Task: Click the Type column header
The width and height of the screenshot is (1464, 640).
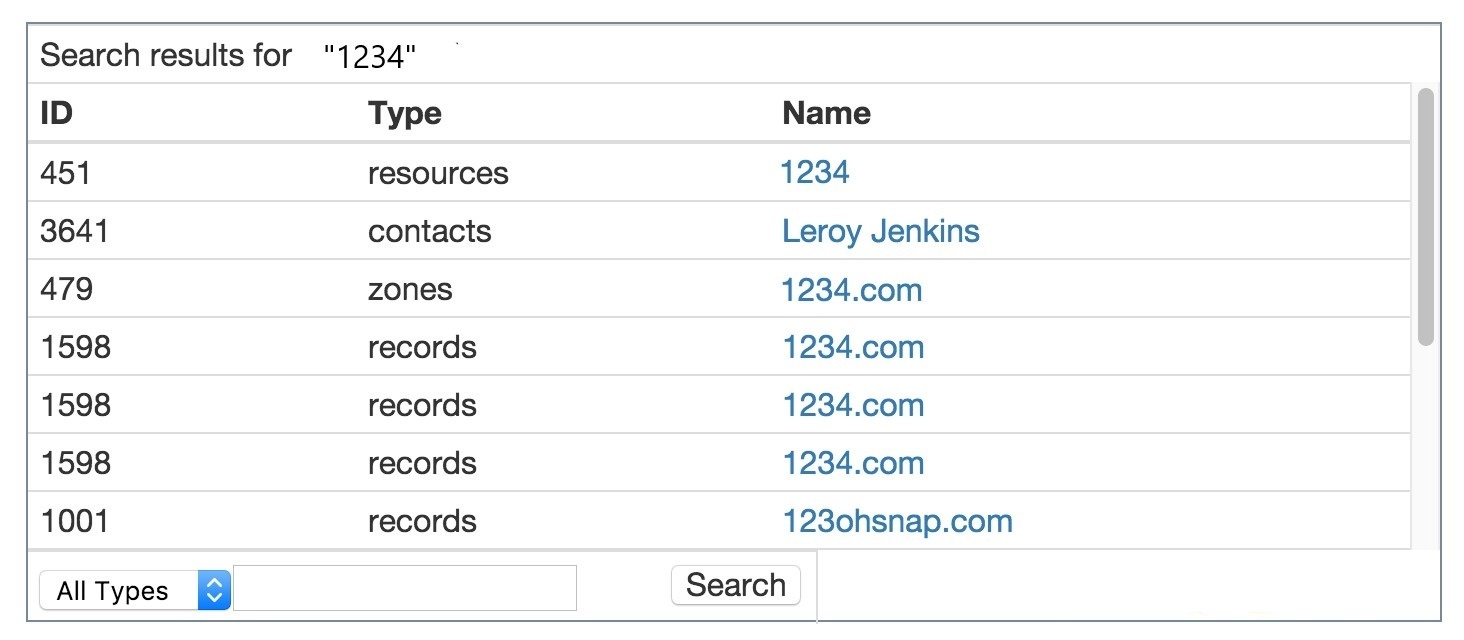Action: coord(404,113)
